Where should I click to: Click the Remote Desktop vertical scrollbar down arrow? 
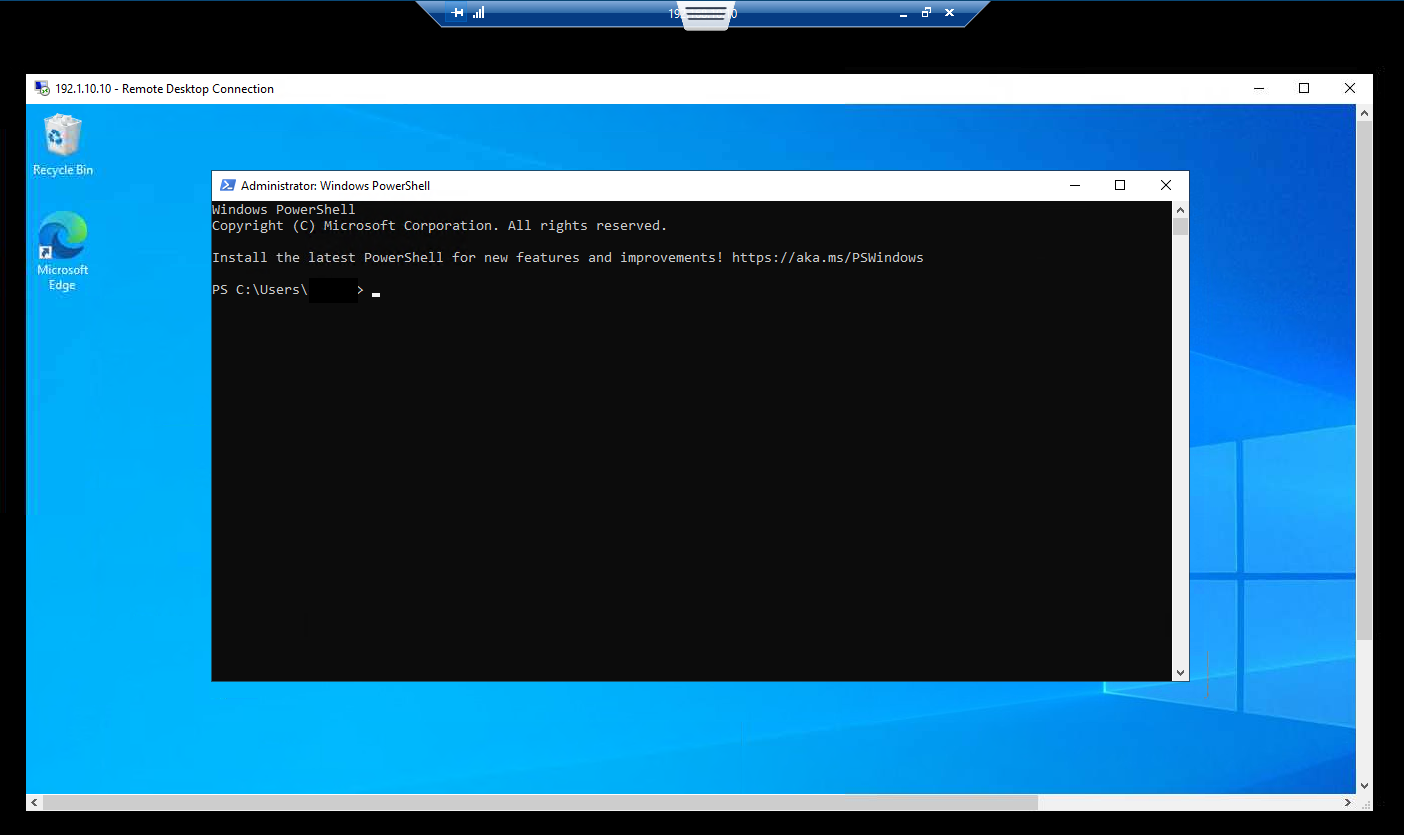(1364, 786)
